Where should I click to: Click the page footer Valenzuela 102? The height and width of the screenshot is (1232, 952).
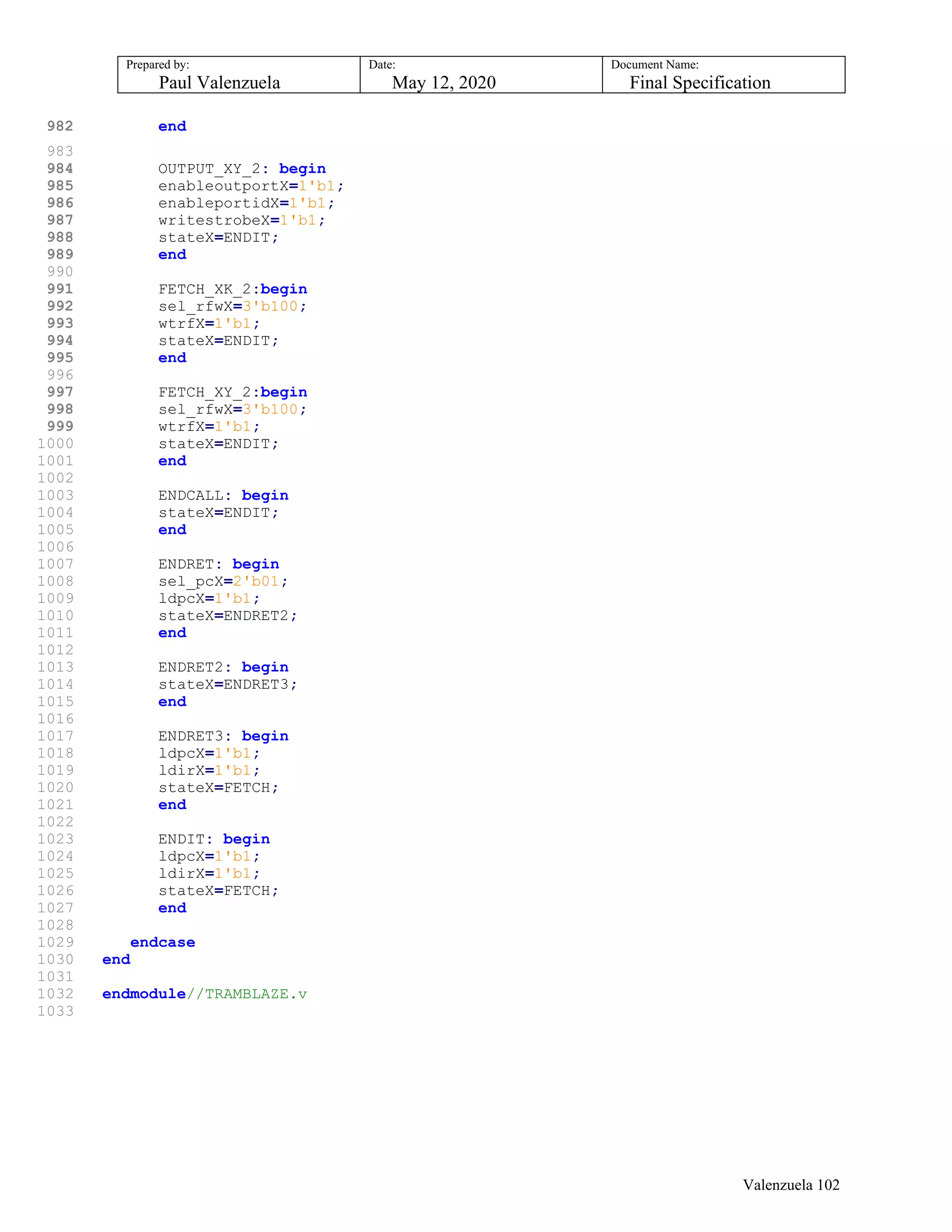(791, 1185)
